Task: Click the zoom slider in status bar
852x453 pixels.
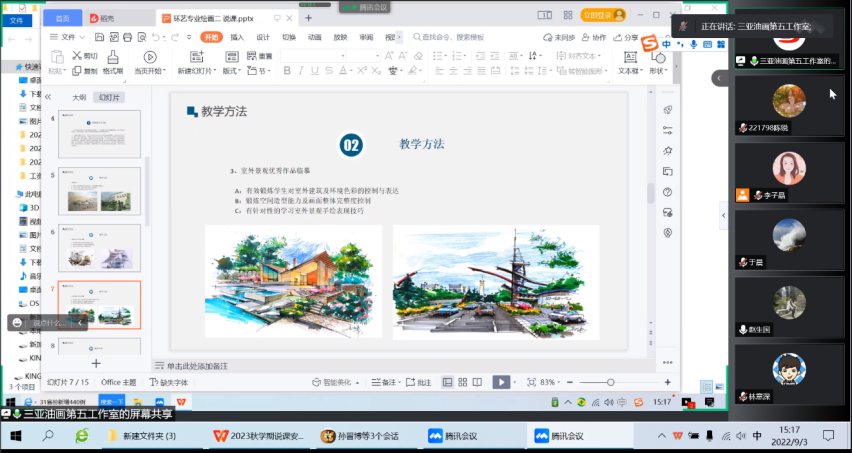Action: click(611, 382)
